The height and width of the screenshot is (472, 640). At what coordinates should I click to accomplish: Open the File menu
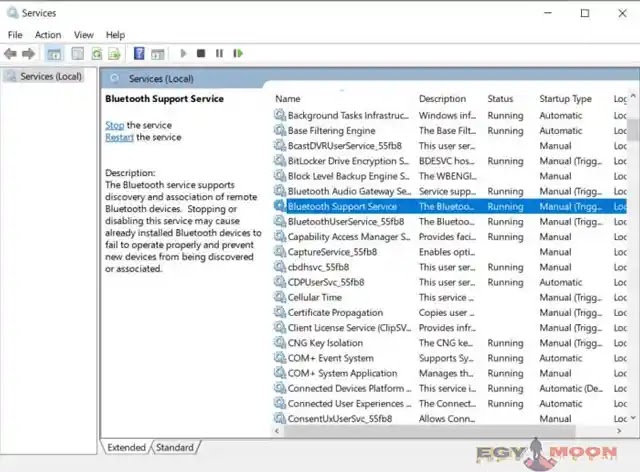pos(15,35)
